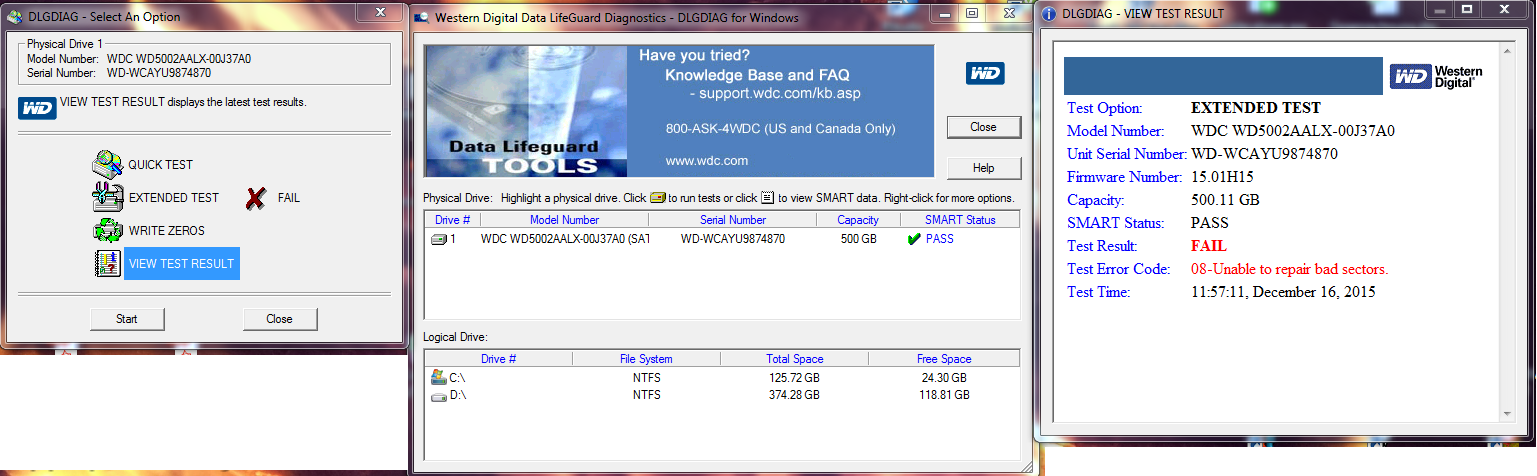Viewport: 1537px width, 476px height.
Task: Select the VIEW TEST RESULT highlighted option
Action: [x=182, y=264]
